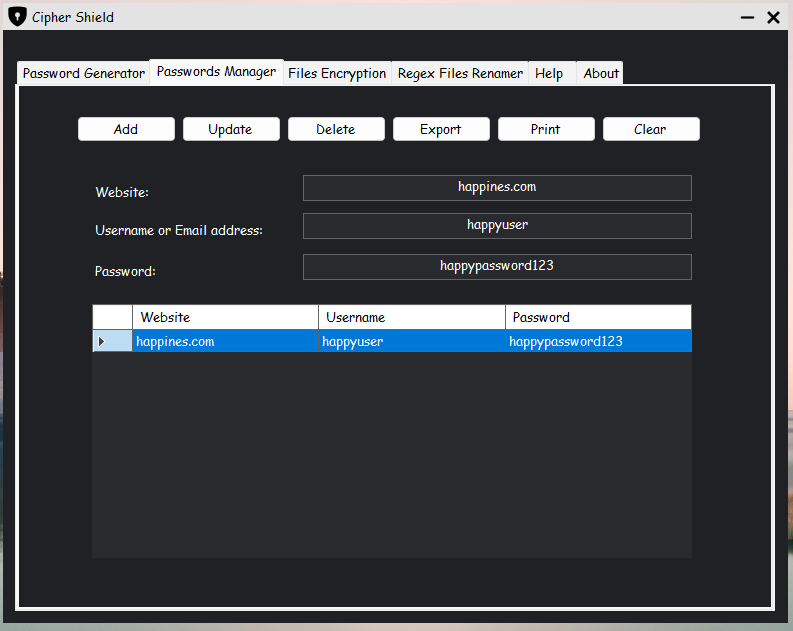This screenshot has height=631, width=793.
Task: Open the Password Generator tab
Action: [x=84, y=73]
